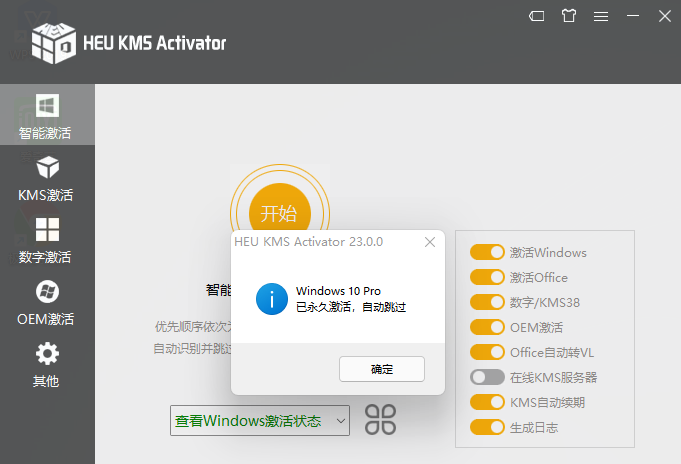
Task: Click the tag icon in the title bar
Action: point(537,16)
